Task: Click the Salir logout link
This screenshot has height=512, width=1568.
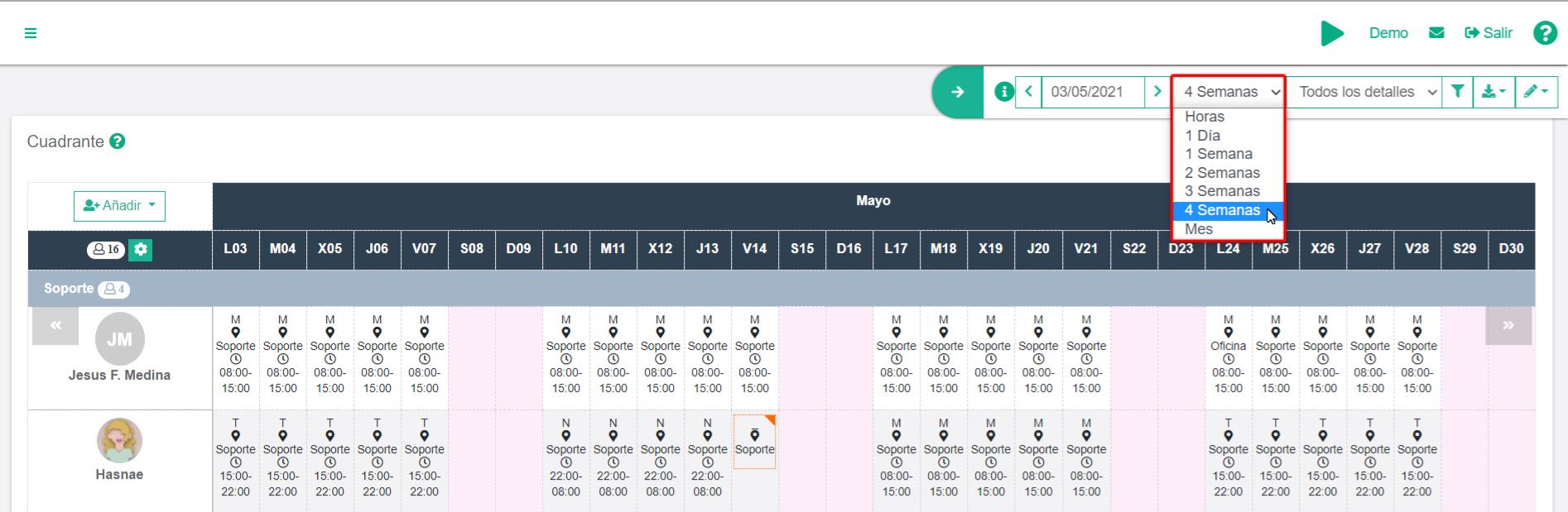Action: 1489,33
